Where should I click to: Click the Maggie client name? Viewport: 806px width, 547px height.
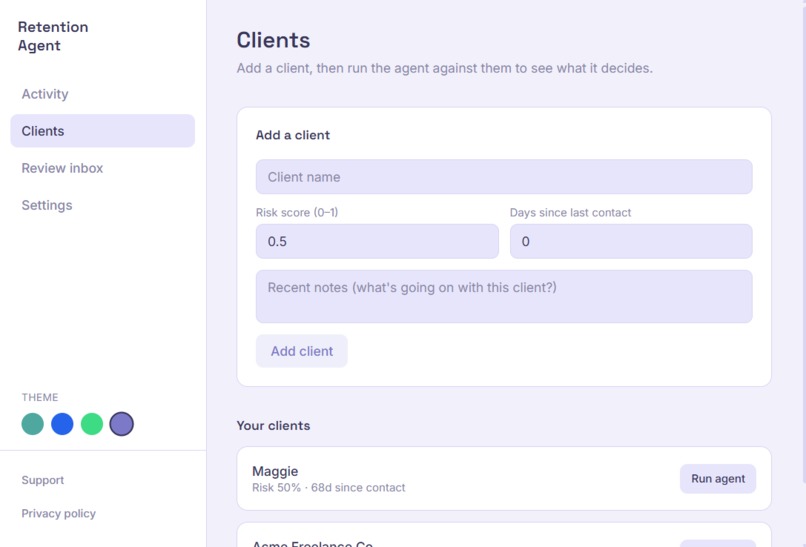tap(275, 471)
